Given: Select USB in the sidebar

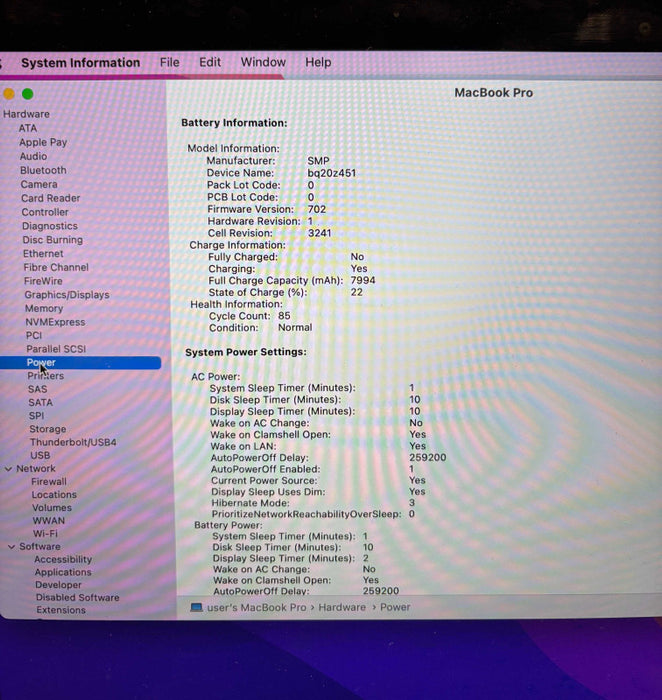Looking at the screenshot, I should click(40, 455).
